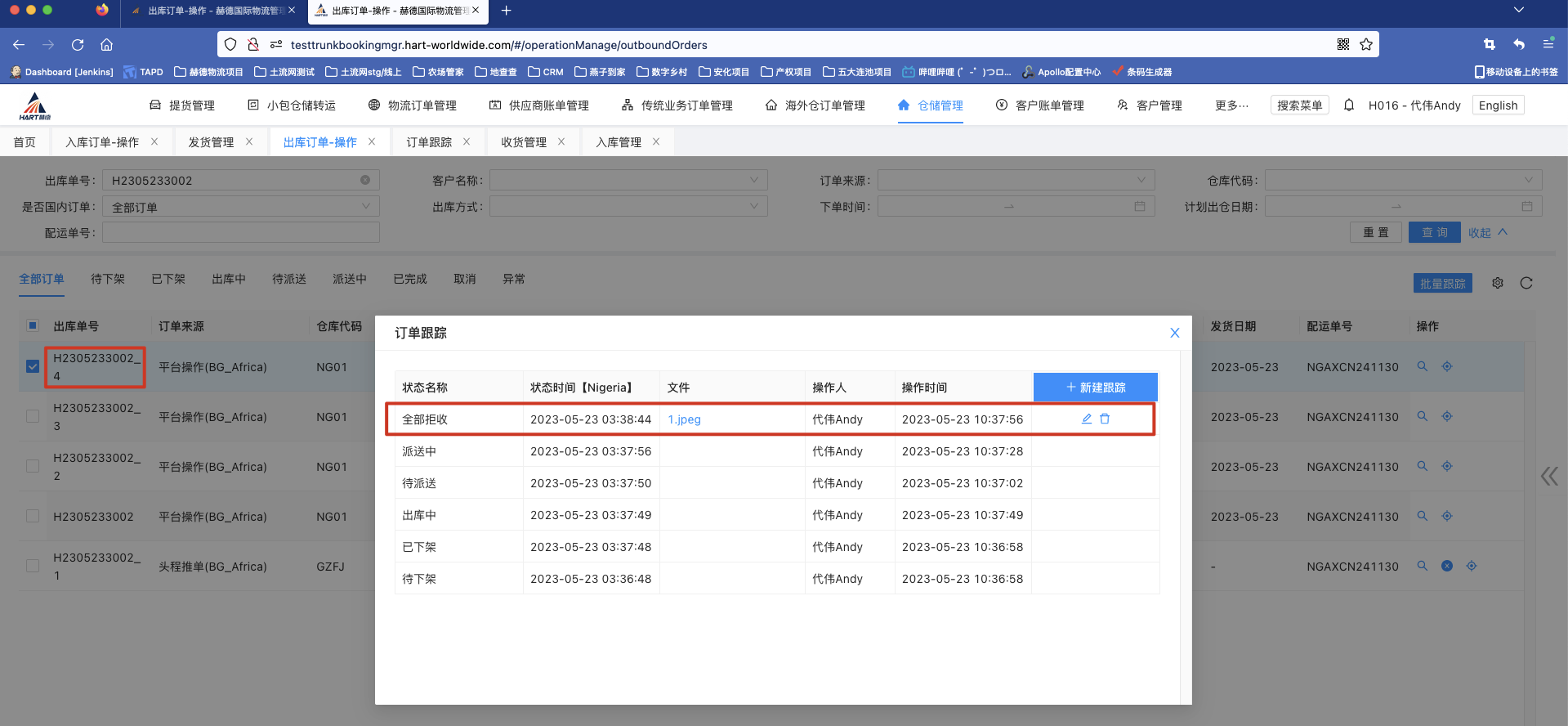Click the 新建跟踪 button
The width and height of the screenshot is (1568, 726).
[x=1095, y=388]
